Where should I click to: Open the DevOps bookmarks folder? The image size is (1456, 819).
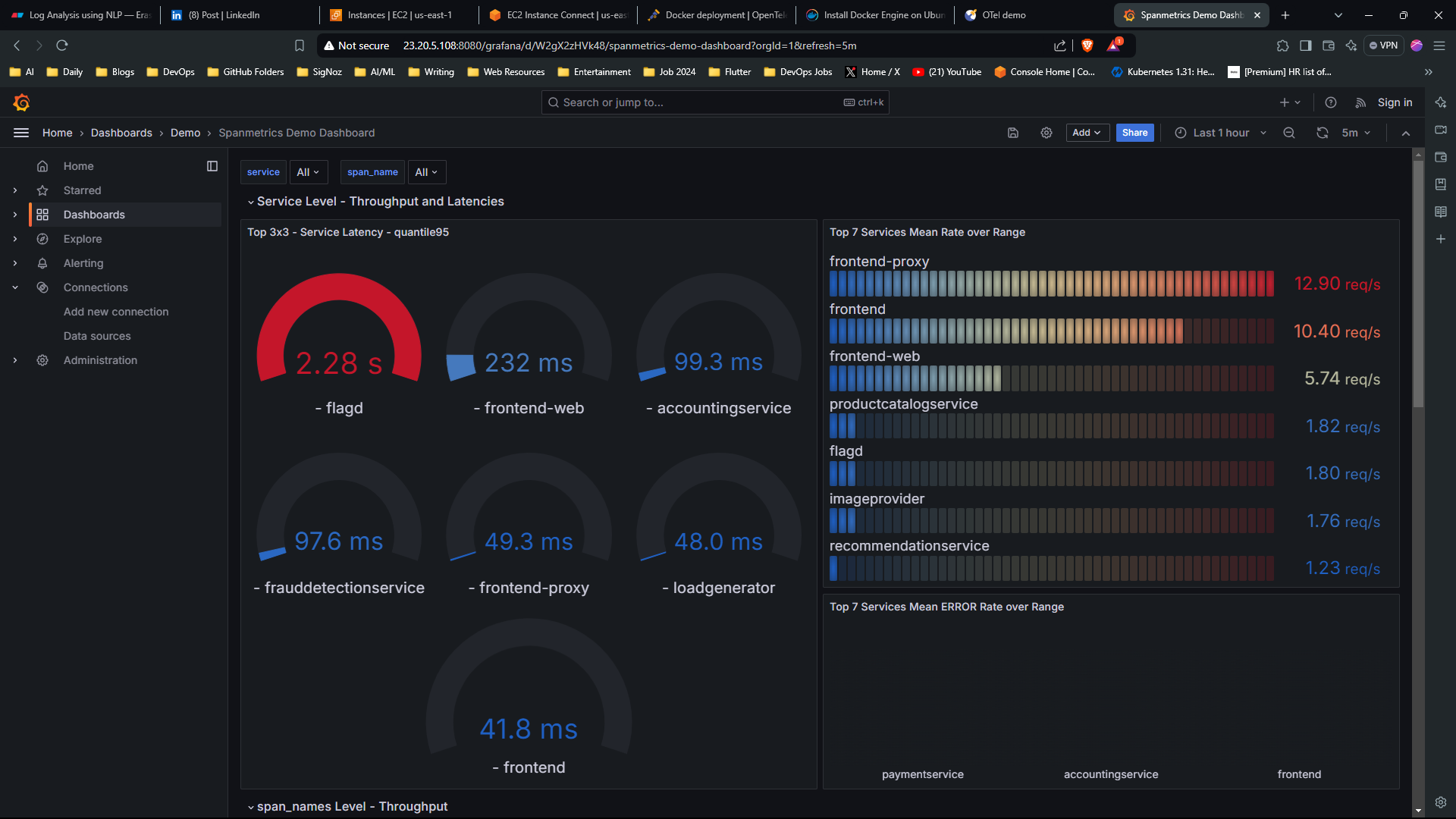pos(171,72)
